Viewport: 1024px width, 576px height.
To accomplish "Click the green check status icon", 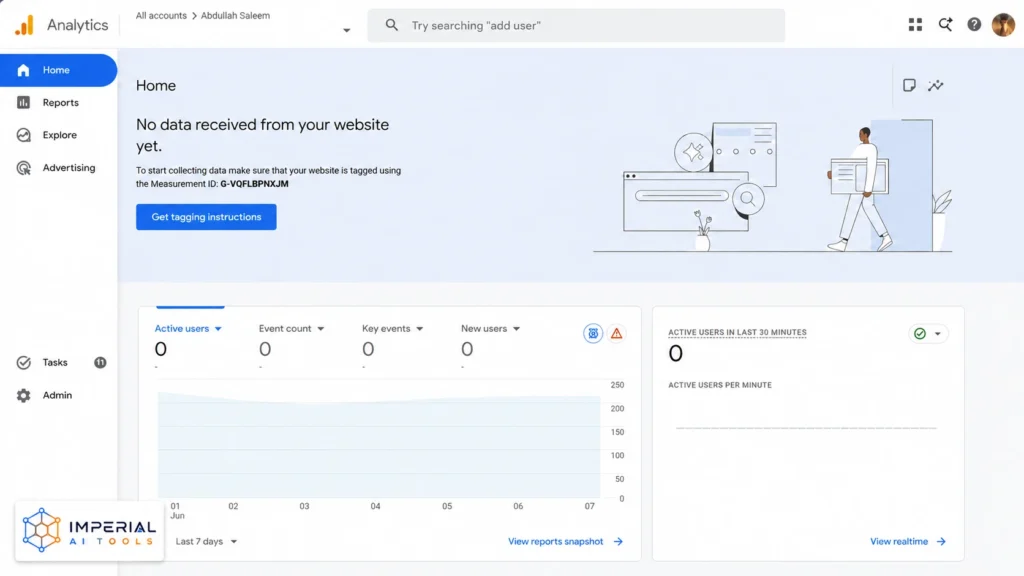I will pos(920,334).
